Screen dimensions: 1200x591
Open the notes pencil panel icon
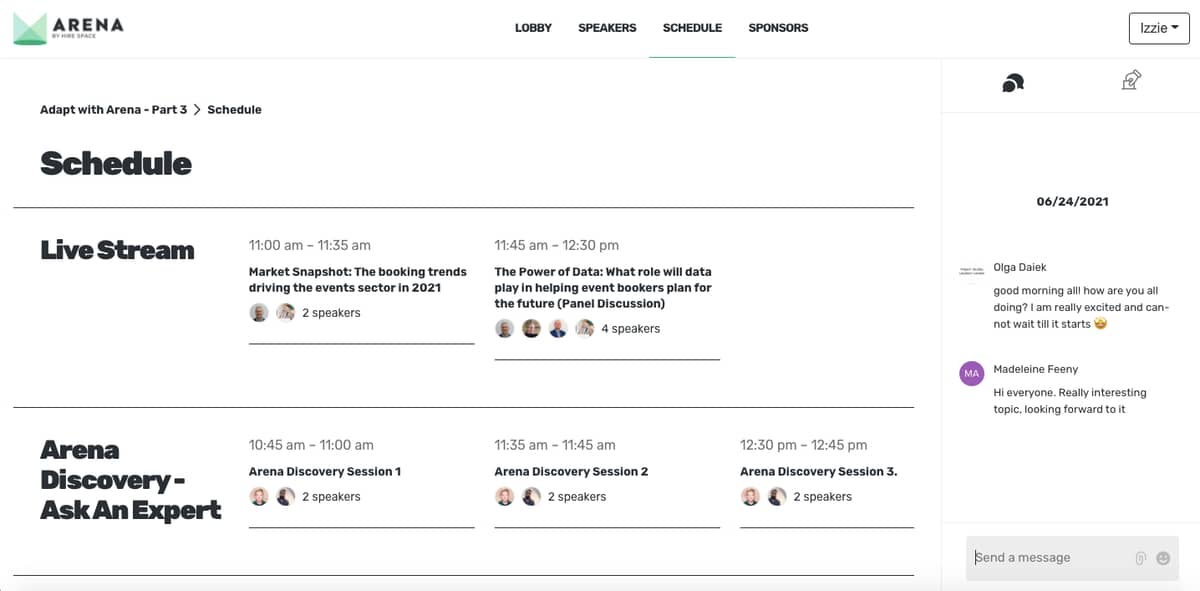point(1131,80)
